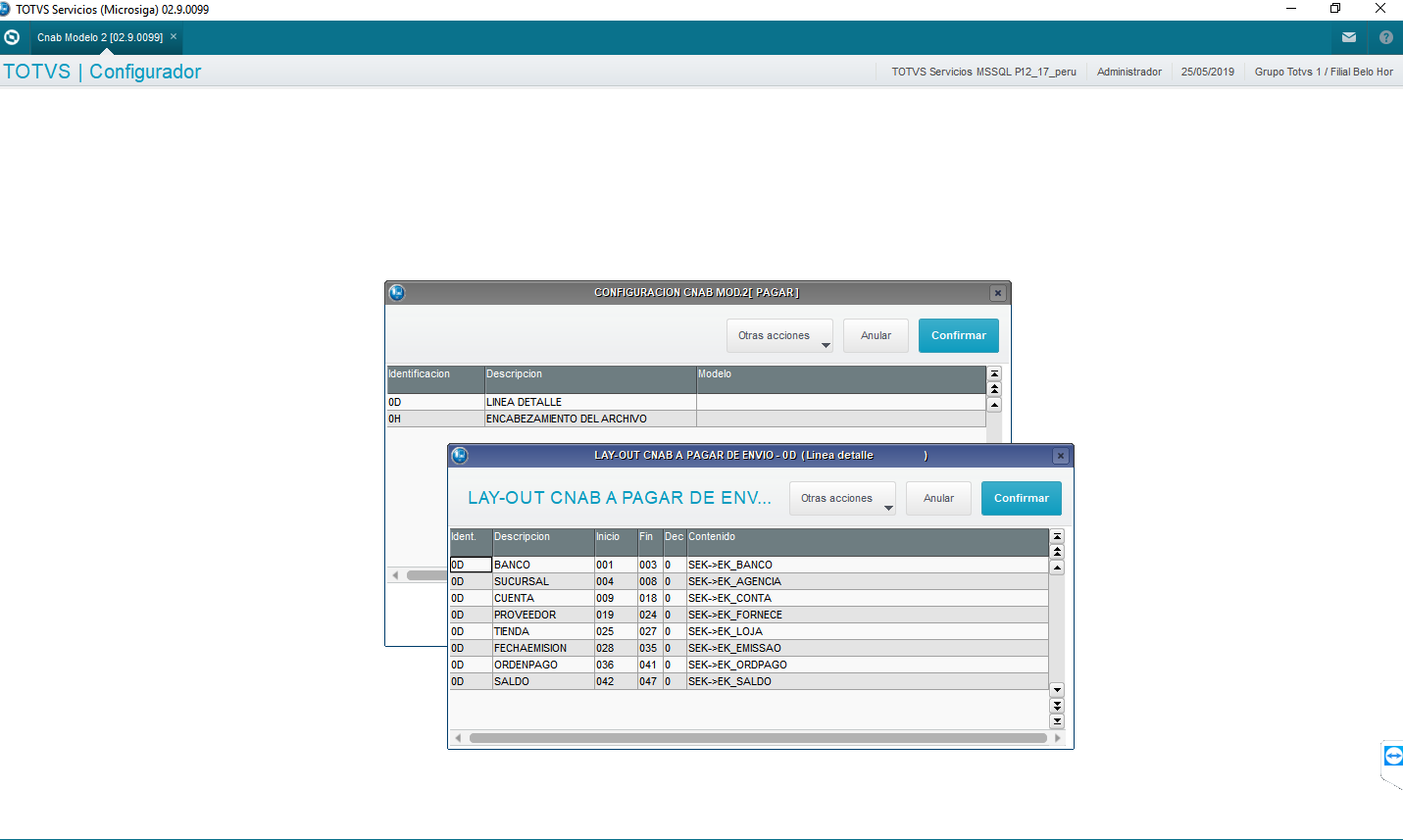
Task: Select the FECHAEMISION row
Action: (749, 648)
